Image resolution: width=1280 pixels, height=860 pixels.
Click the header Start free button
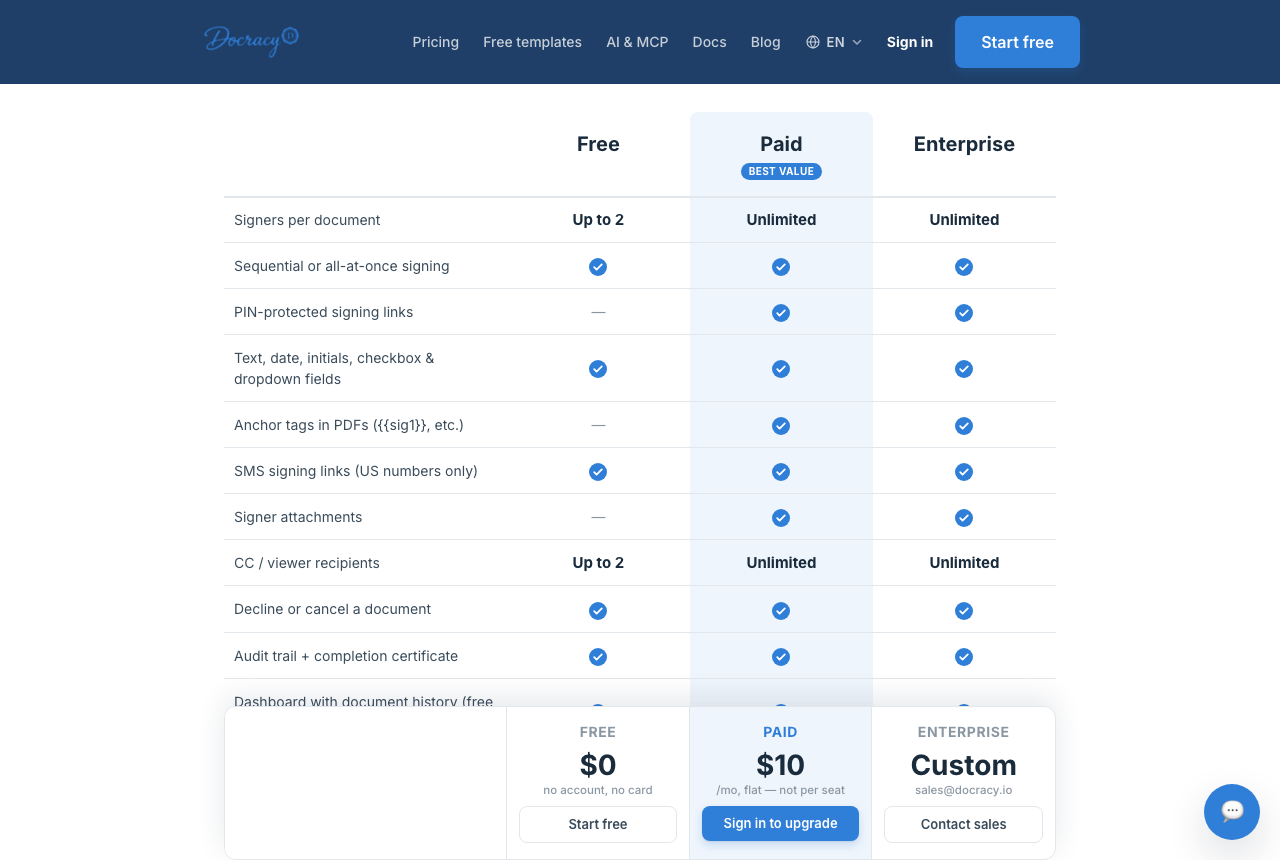pos(1017,42)
